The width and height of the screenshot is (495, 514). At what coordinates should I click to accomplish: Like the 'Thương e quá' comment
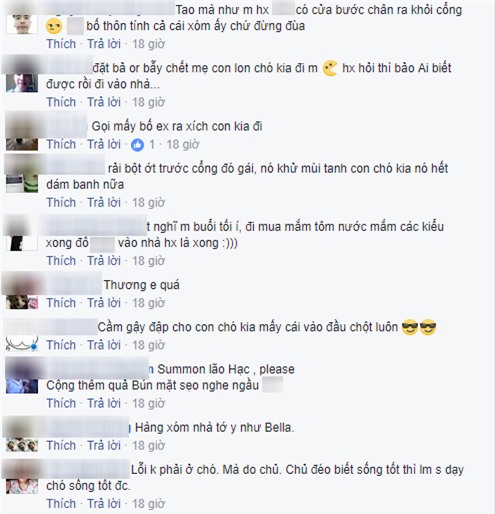coord(61,303)
